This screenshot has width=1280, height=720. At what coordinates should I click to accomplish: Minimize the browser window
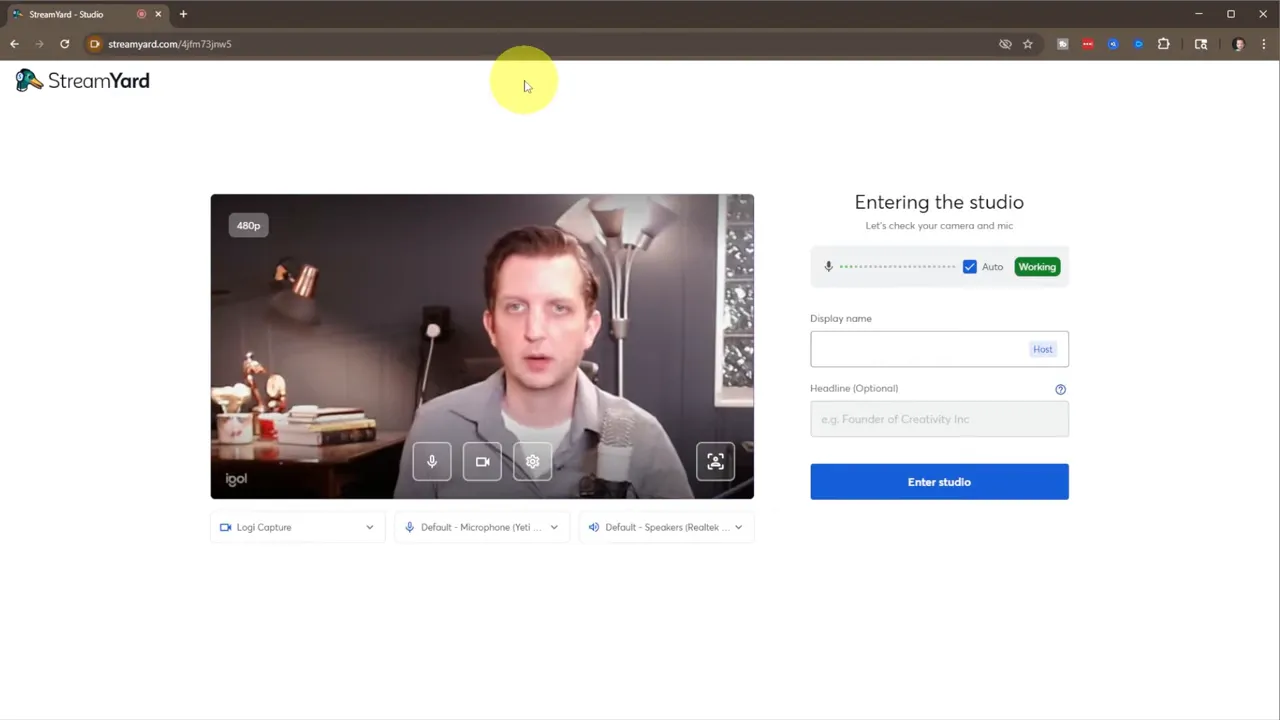1198,14
